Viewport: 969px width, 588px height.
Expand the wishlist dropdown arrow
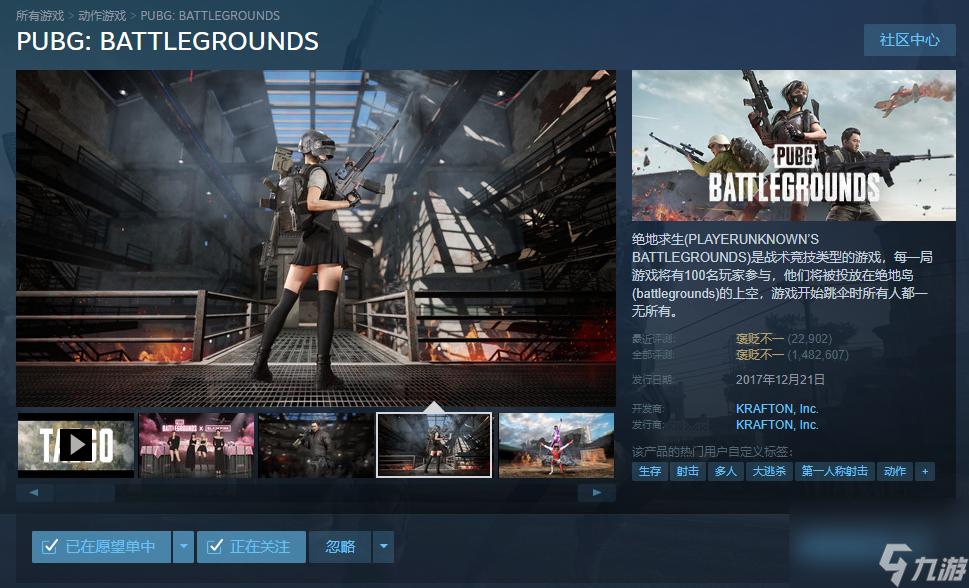pos(183,547)
